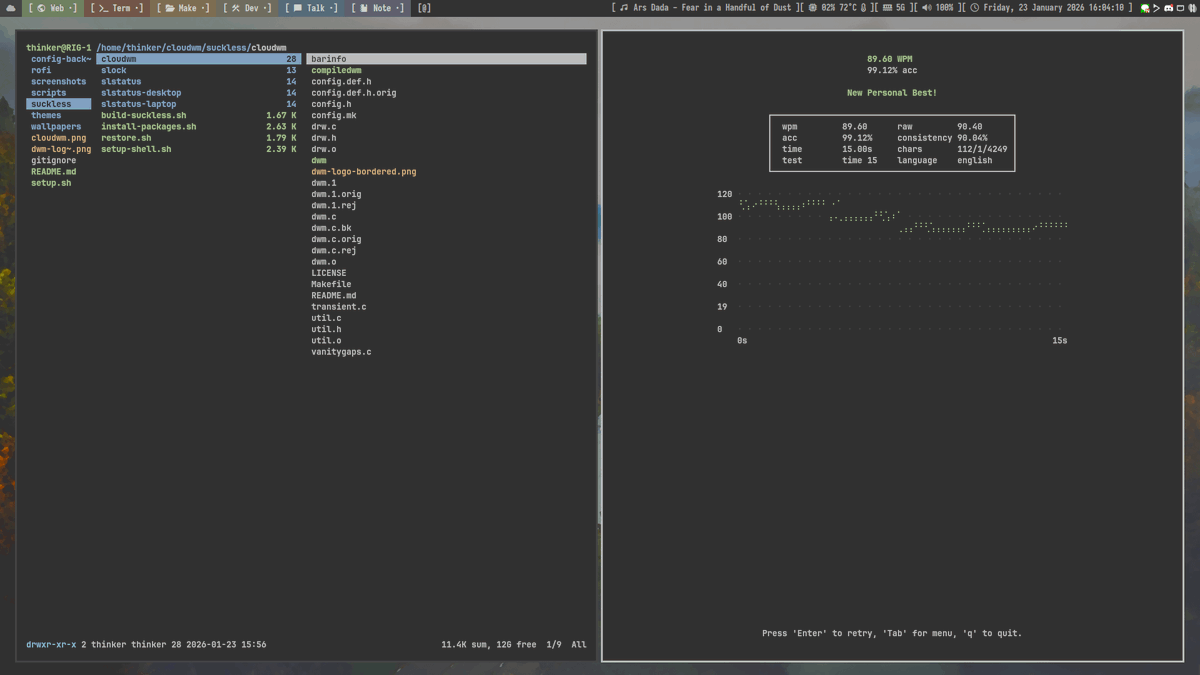This screenshot has width=1200, height=675.
Task: Click the green chat tray icon
Action: pos(1145,8)
